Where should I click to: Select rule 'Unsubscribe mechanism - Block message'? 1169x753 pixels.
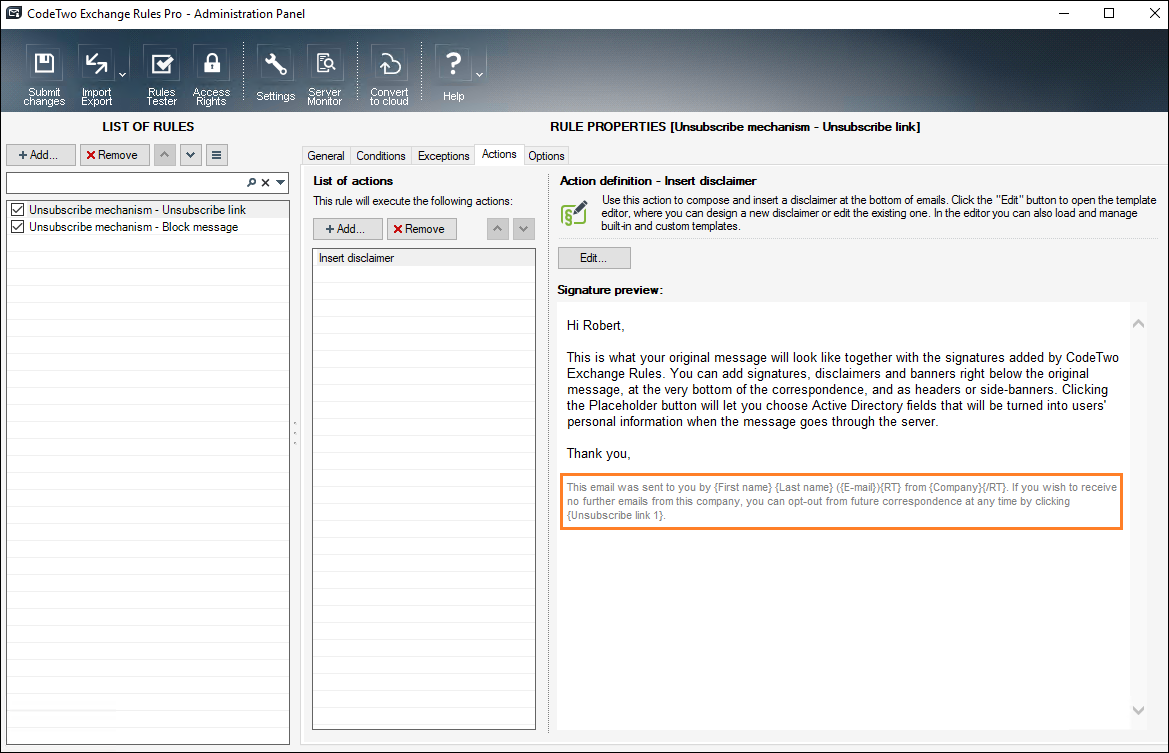click(148, 227)
